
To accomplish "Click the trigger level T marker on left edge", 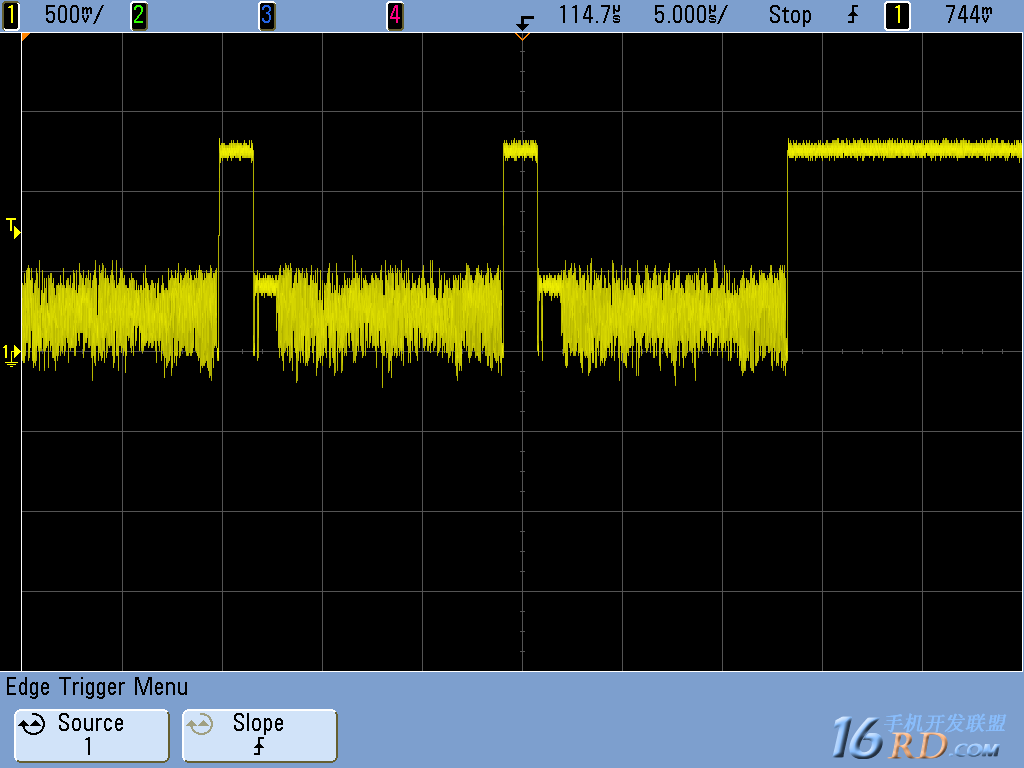I will coord(13,229).
